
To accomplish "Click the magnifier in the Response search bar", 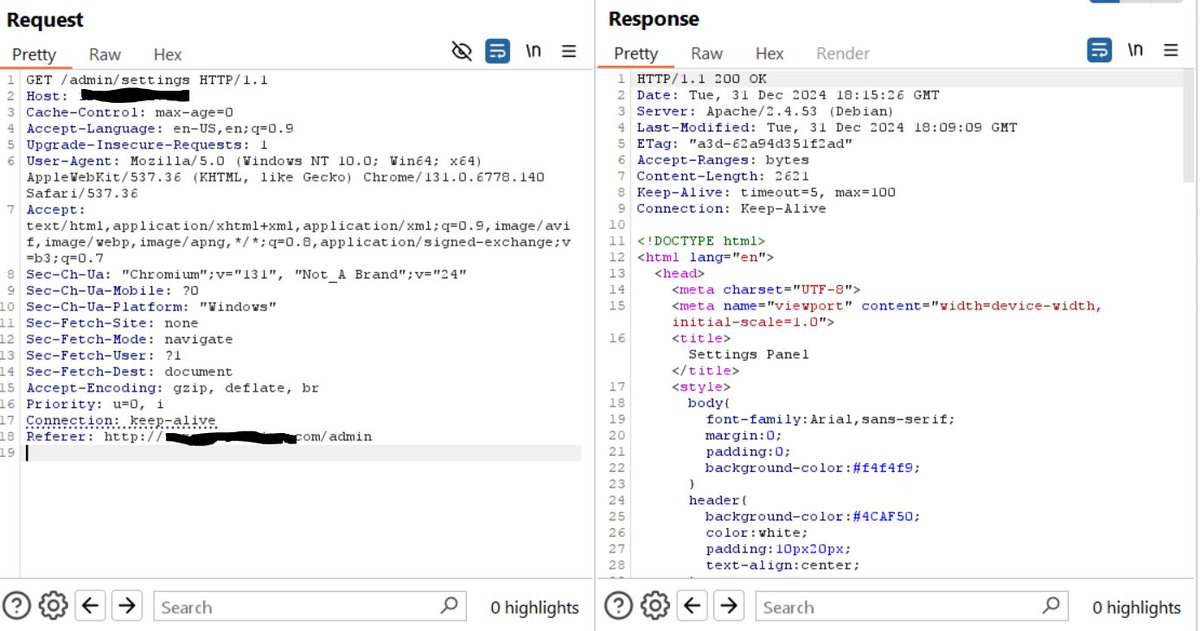I will pos(1051,606).
